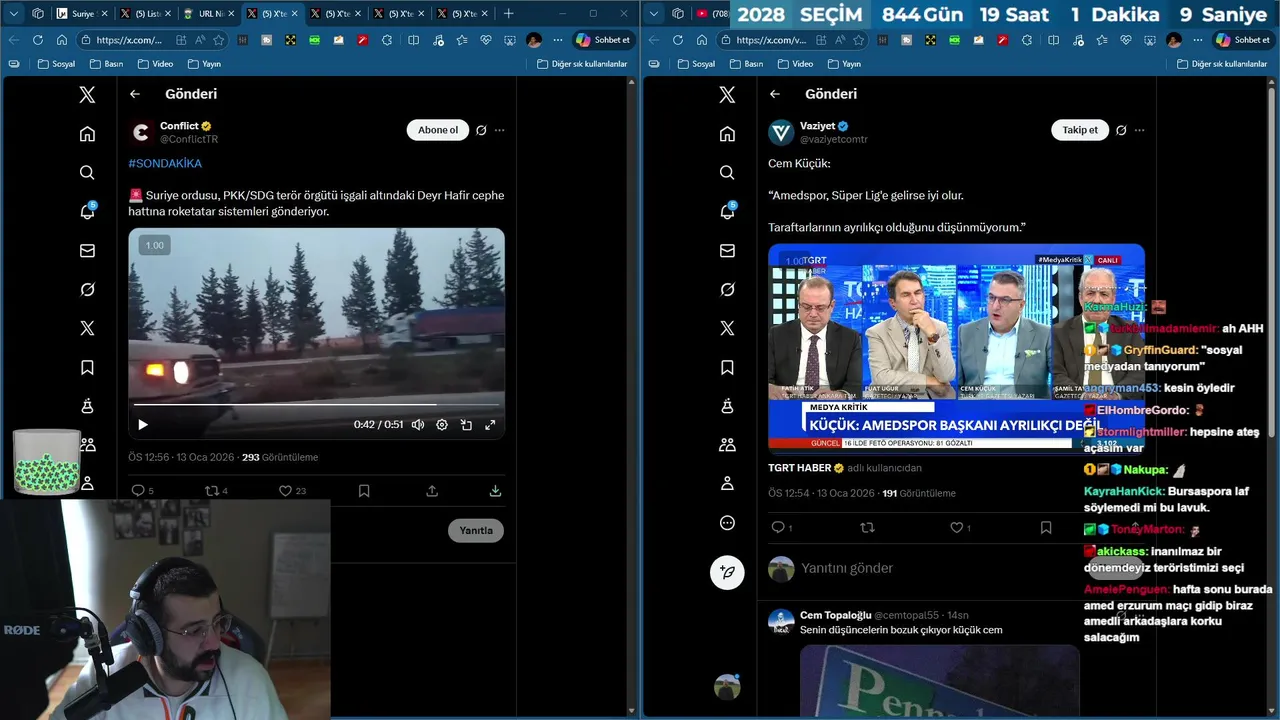Viewport: 1280px width, 720px height.
Task: Share the Conflict post
Action: (x=432, y=491)
